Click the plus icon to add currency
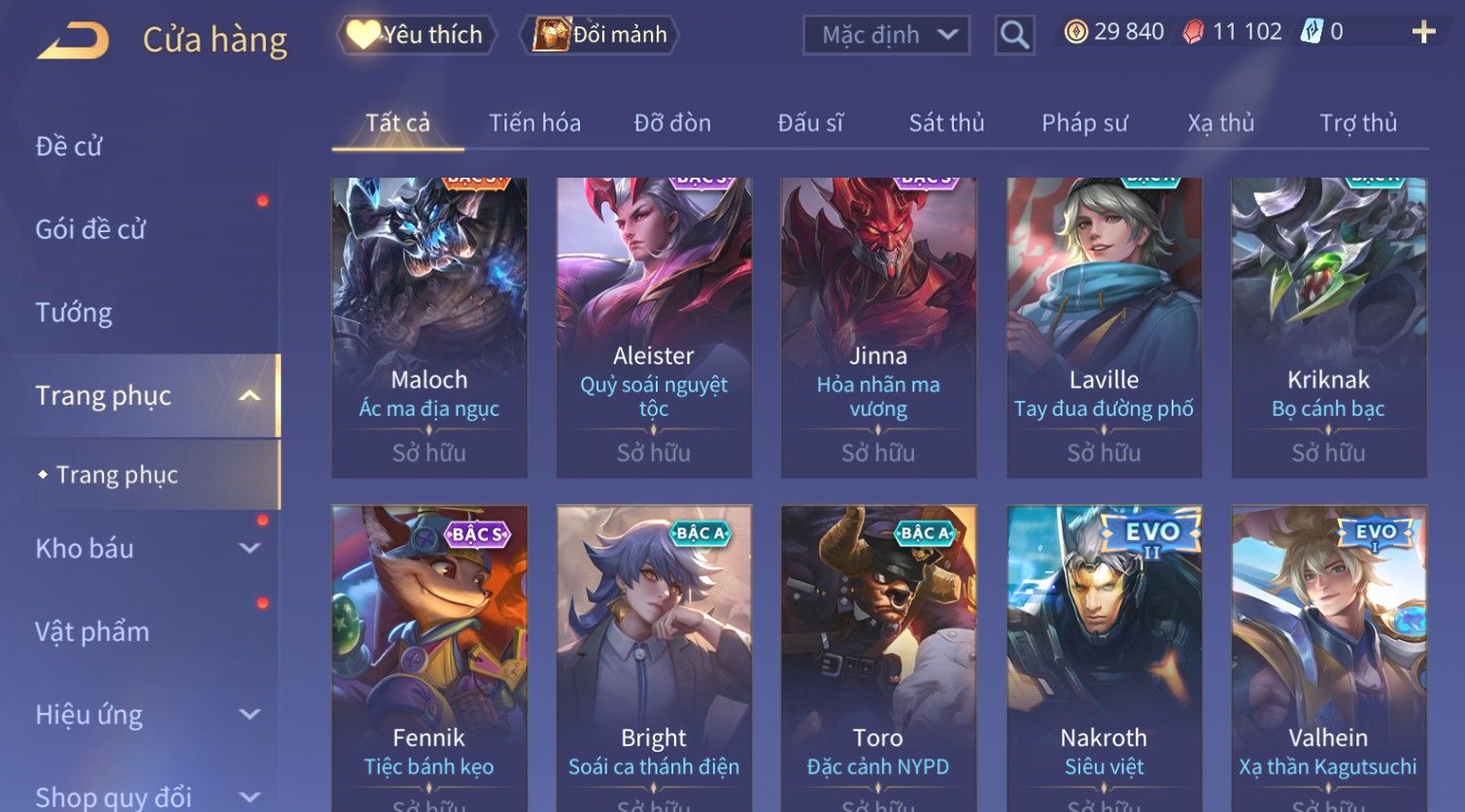 click(1423, 32)
